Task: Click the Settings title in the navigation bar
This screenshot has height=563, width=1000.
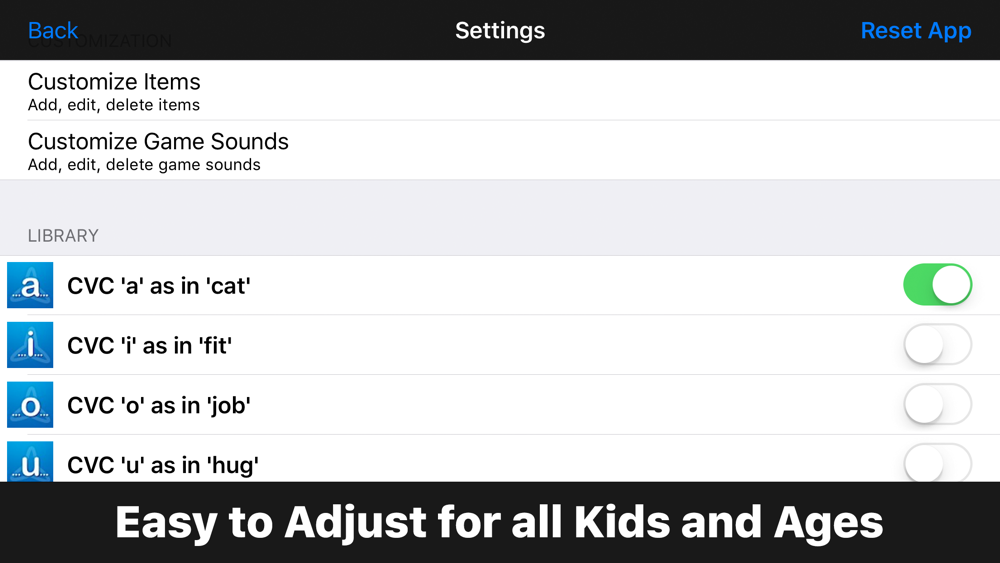Action: pyautogui.click(x=500, y=30)
